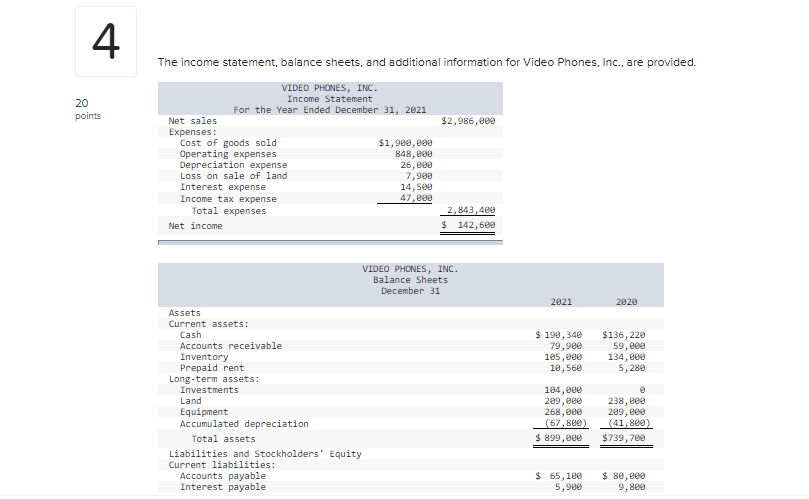Select 2020 Investments value 0
Viewport: 809px width, 499px height.
(x=642, y=390)
